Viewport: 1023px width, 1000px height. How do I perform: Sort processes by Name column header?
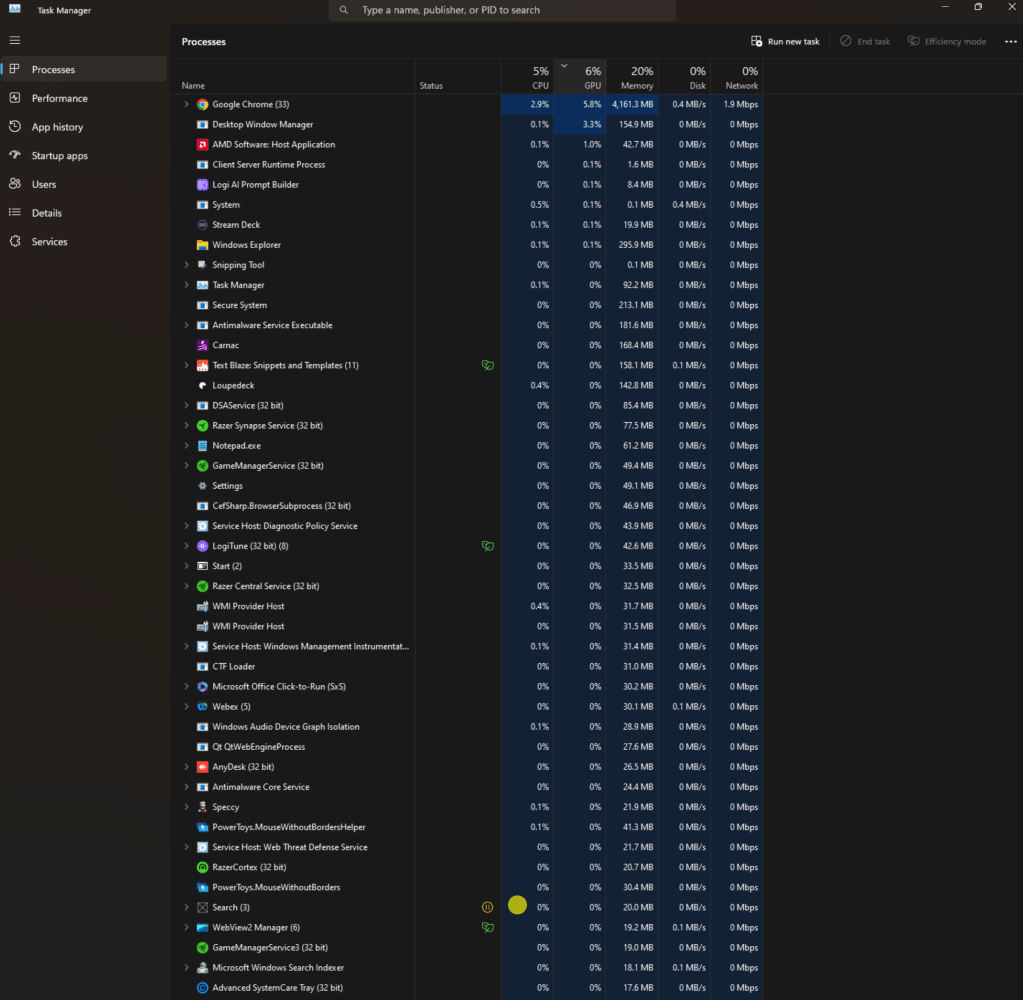(293, 77)
